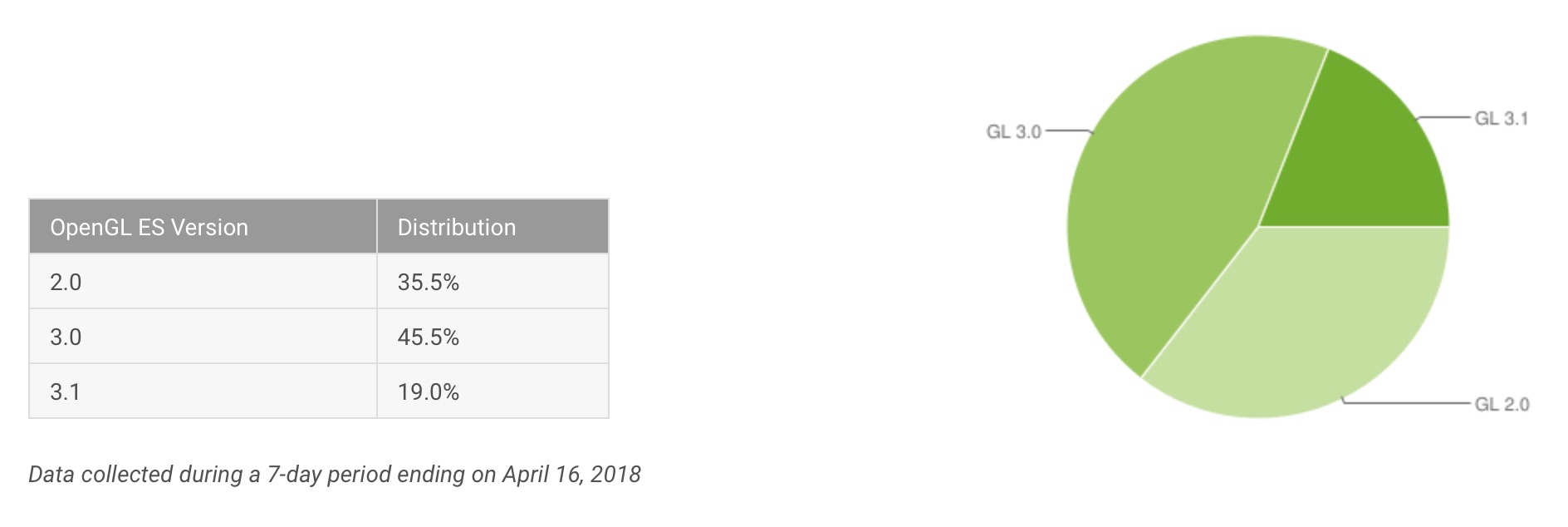Select the GL 3.1 chart label
The image size is (1568, 527).
point(1501,119)
